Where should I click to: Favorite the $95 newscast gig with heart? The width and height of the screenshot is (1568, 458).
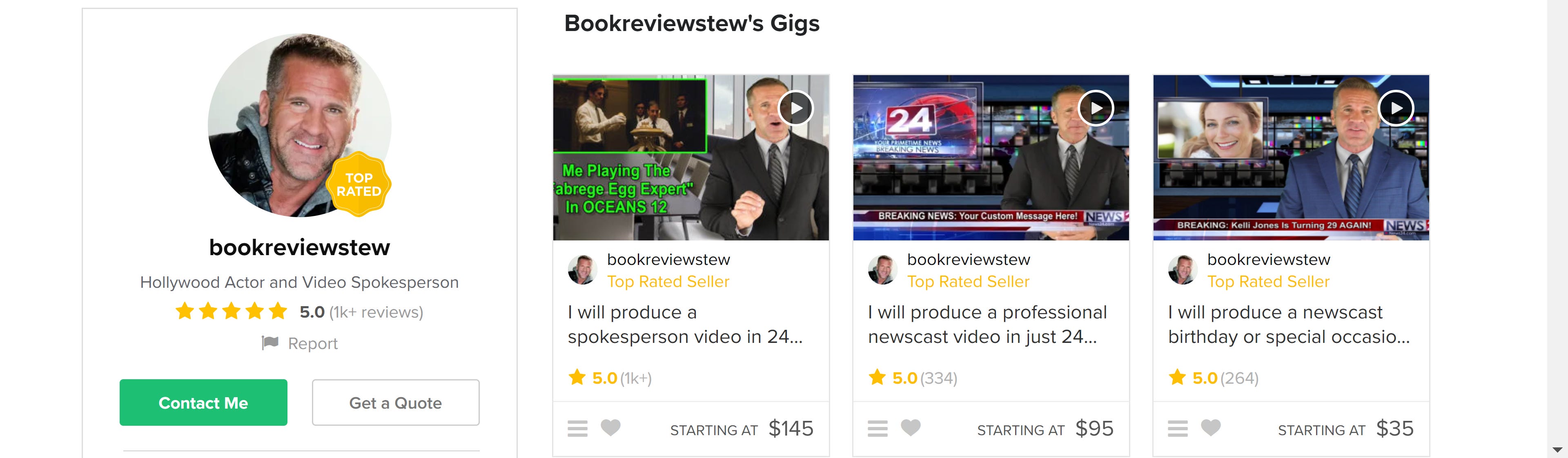point(911,427)
